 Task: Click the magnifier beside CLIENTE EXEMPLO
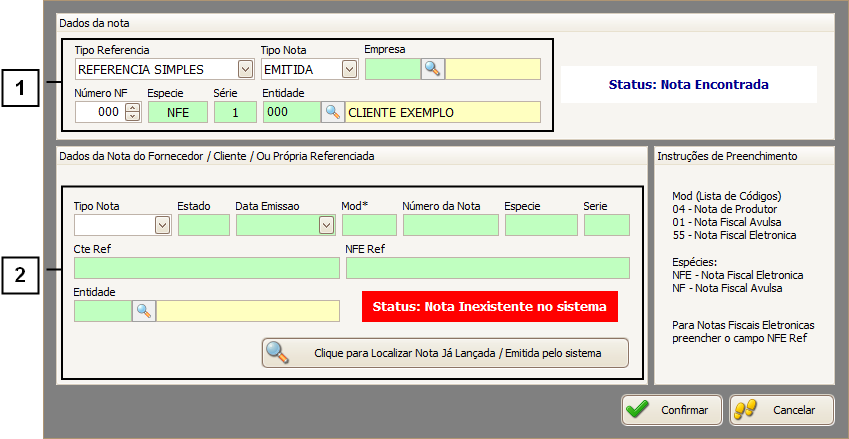point(332,112)
